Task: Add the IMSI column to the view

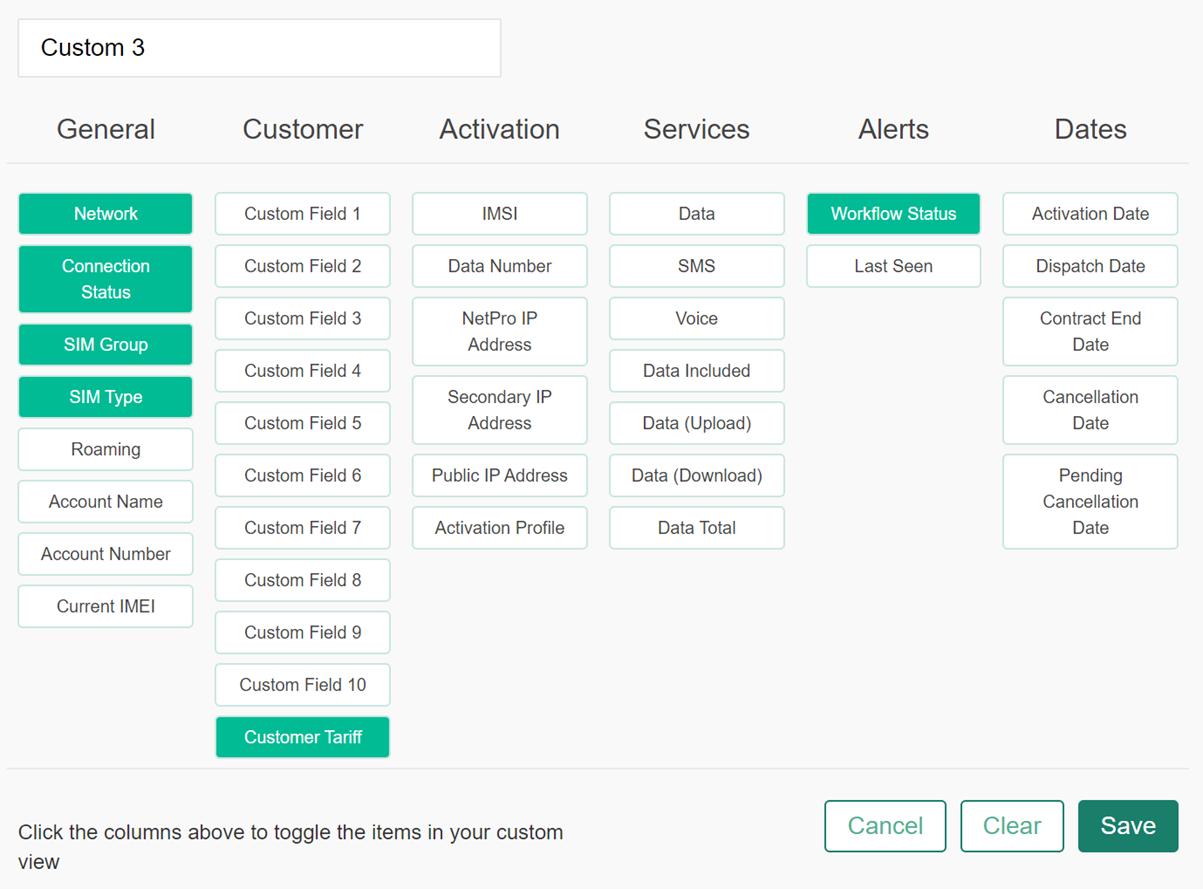Action: [x=499, y=213]
